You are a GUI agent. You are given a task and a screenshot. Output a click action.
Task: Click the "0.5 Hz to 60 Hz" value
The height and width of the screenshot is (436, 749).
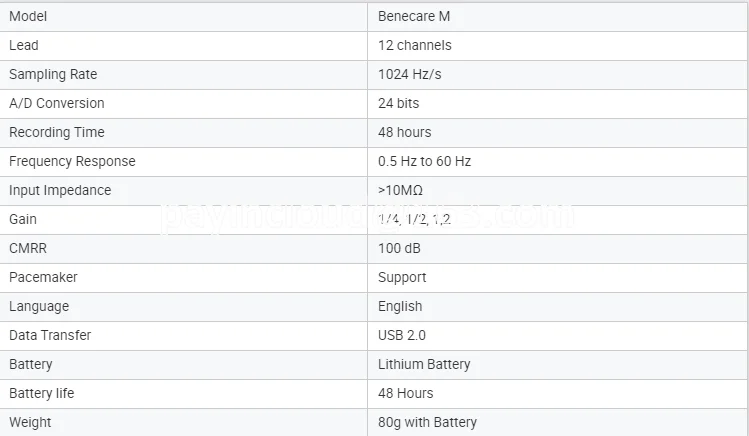(x=425, y=161)
